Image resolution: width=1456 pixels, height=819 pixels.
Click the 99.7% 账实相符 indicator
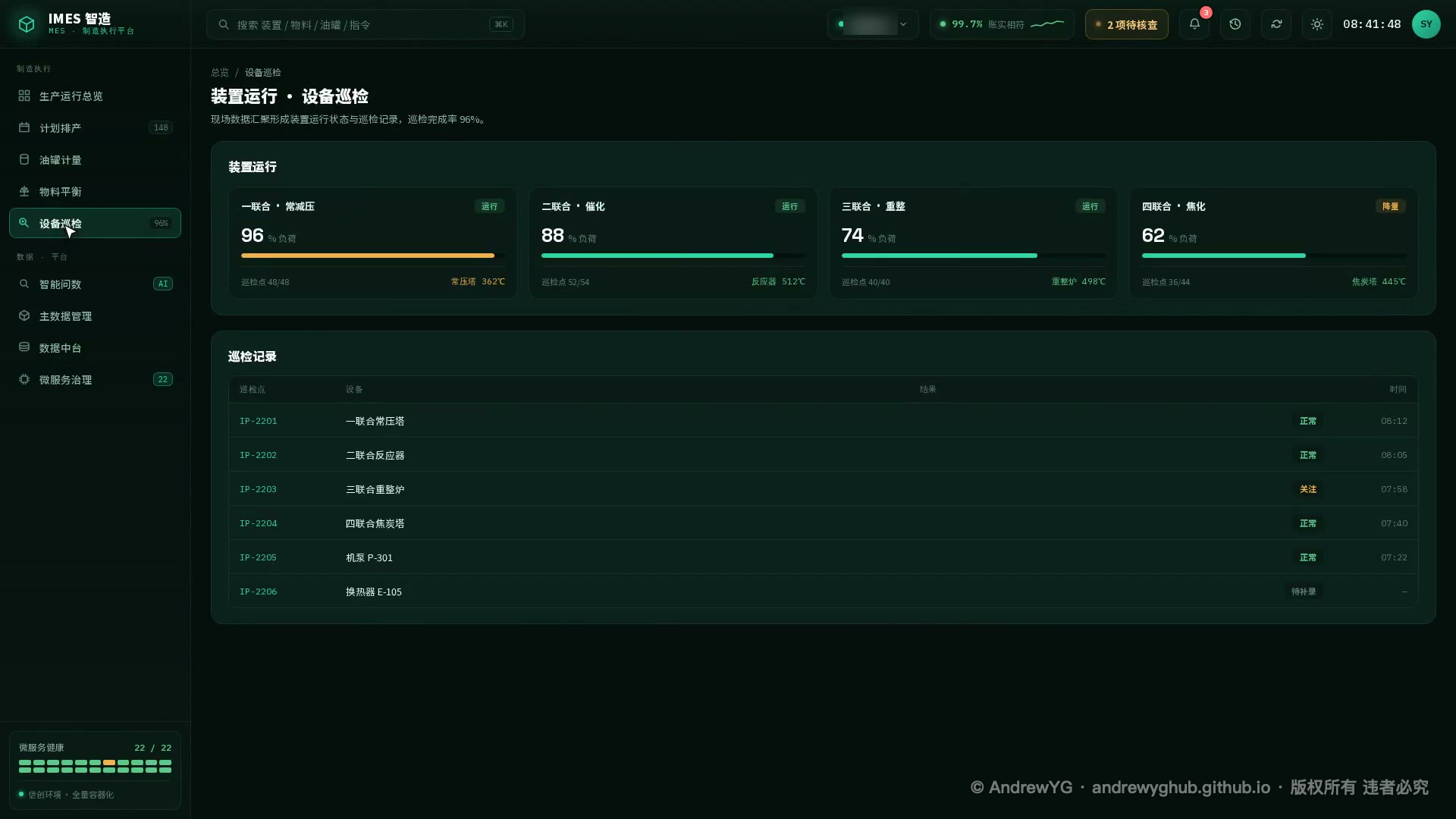tap(1002, 24)
